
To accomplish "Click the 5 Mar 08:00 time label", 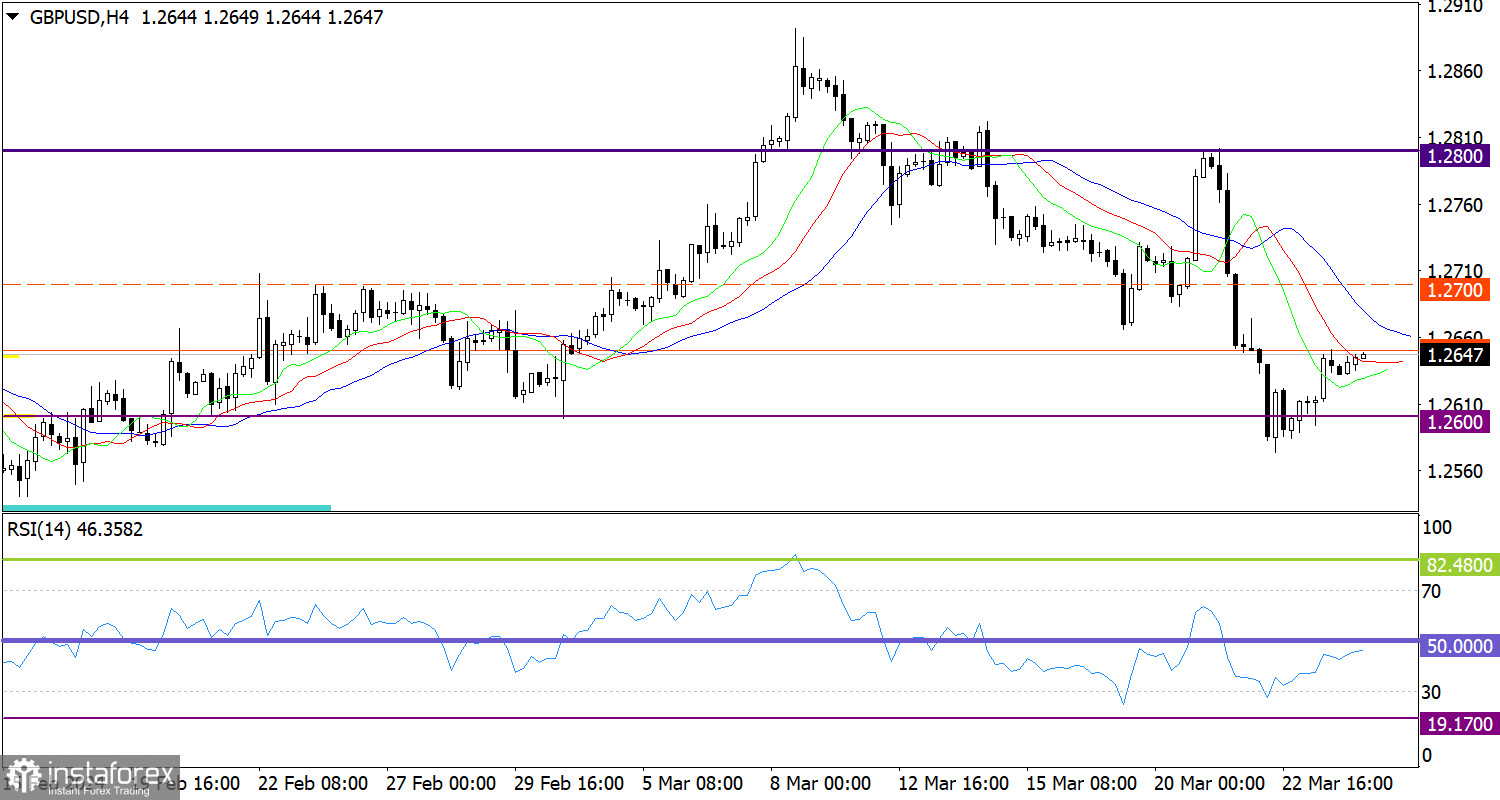I will click(692, 781).
